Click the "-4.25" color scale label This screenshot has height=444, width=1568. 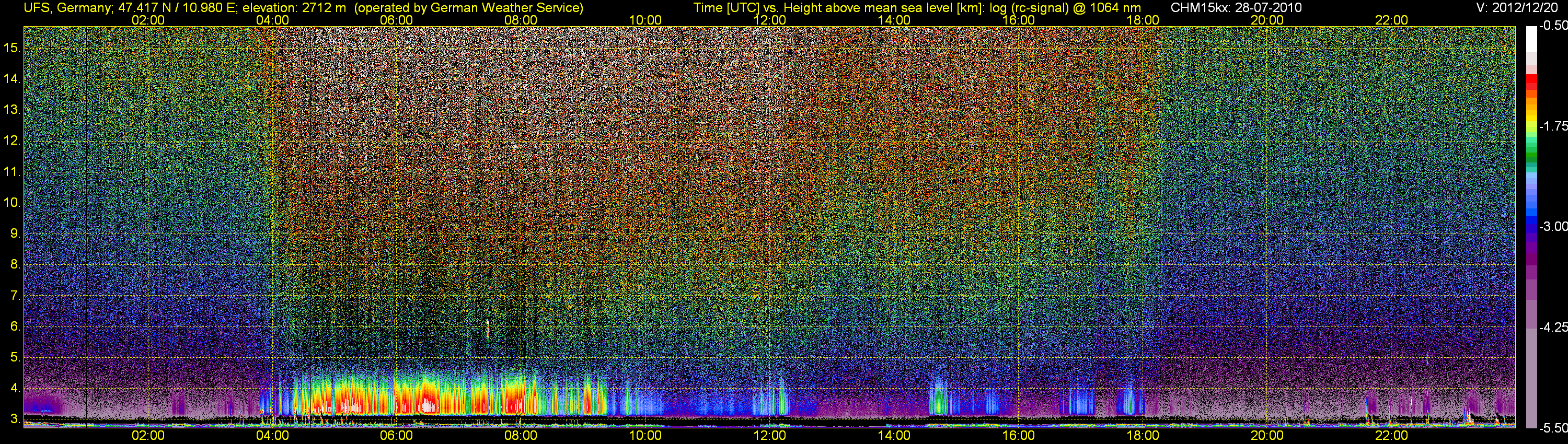pos(1553,327)
